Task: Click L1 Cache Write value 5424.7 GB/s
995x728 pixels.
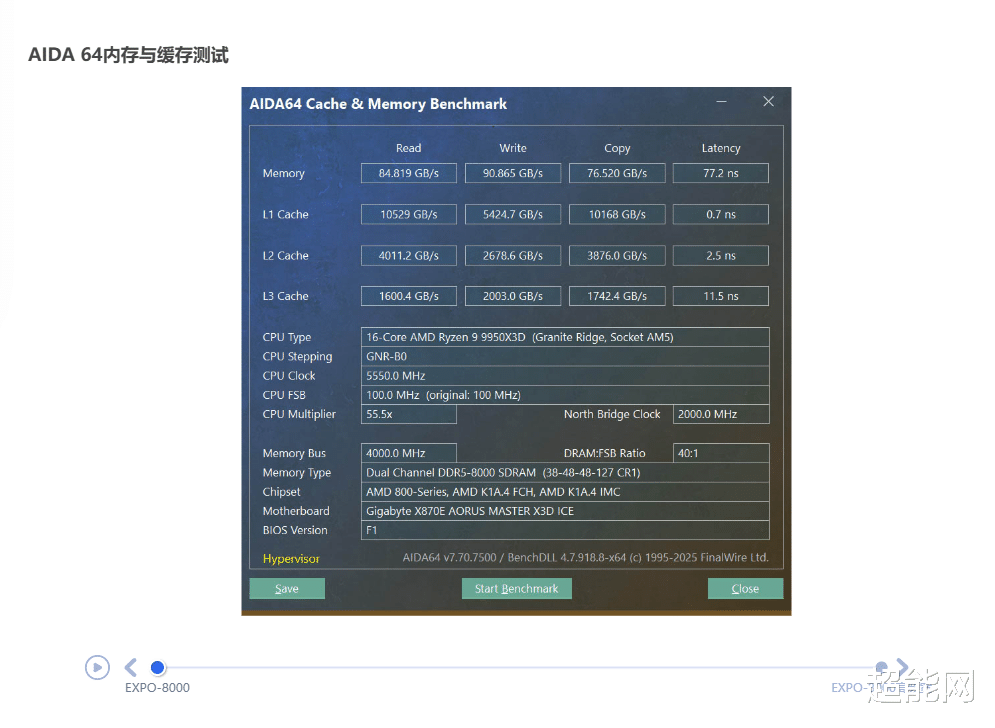Action: point(513,215)
